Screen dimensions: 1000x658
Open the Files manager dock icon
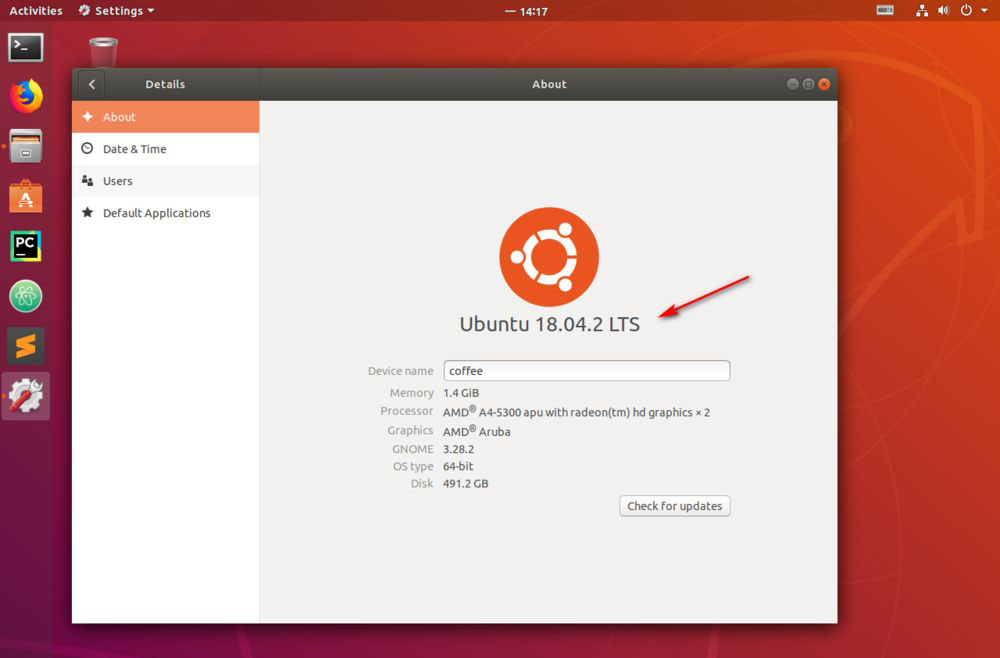[26, 147]
